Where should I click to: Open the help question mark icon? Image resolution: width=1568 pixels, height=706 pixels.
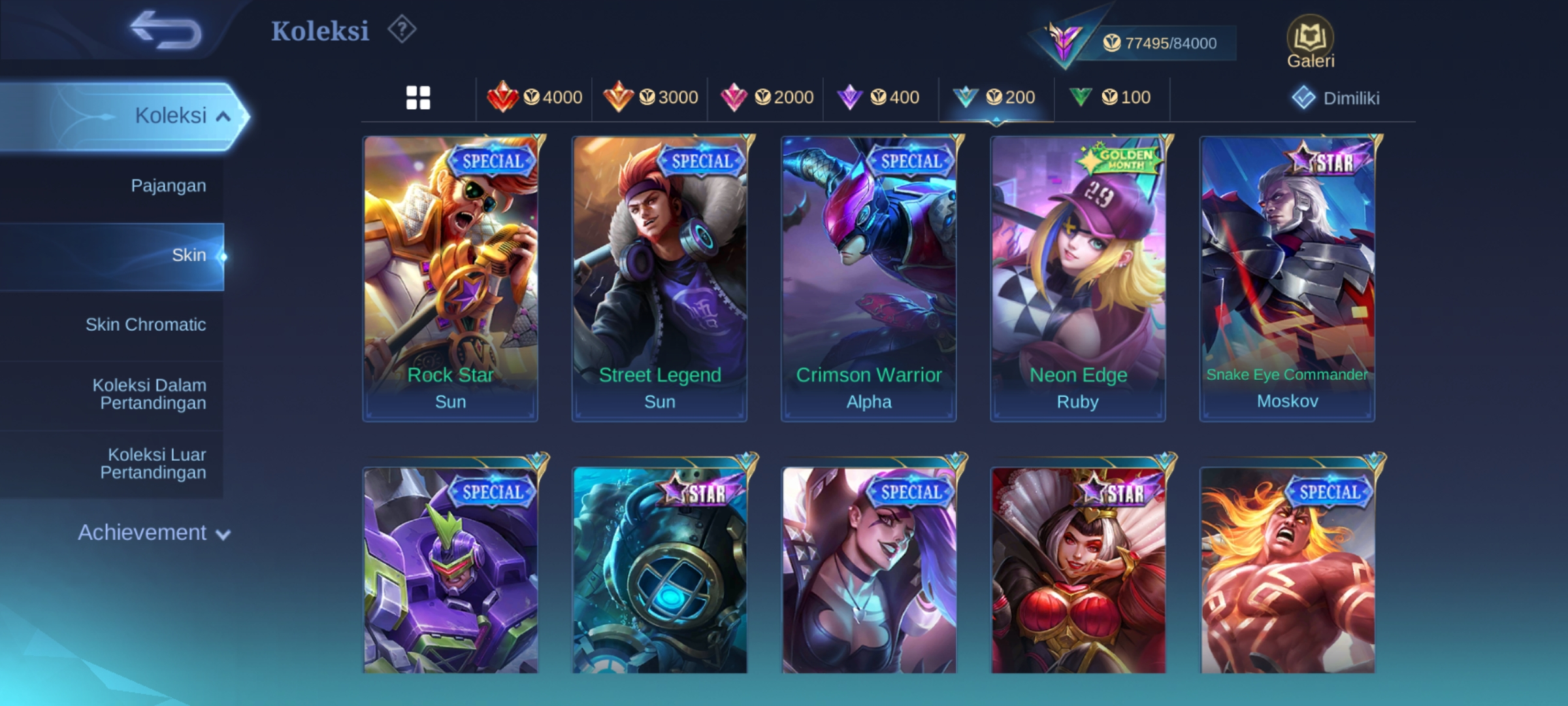tap(402, 29)
